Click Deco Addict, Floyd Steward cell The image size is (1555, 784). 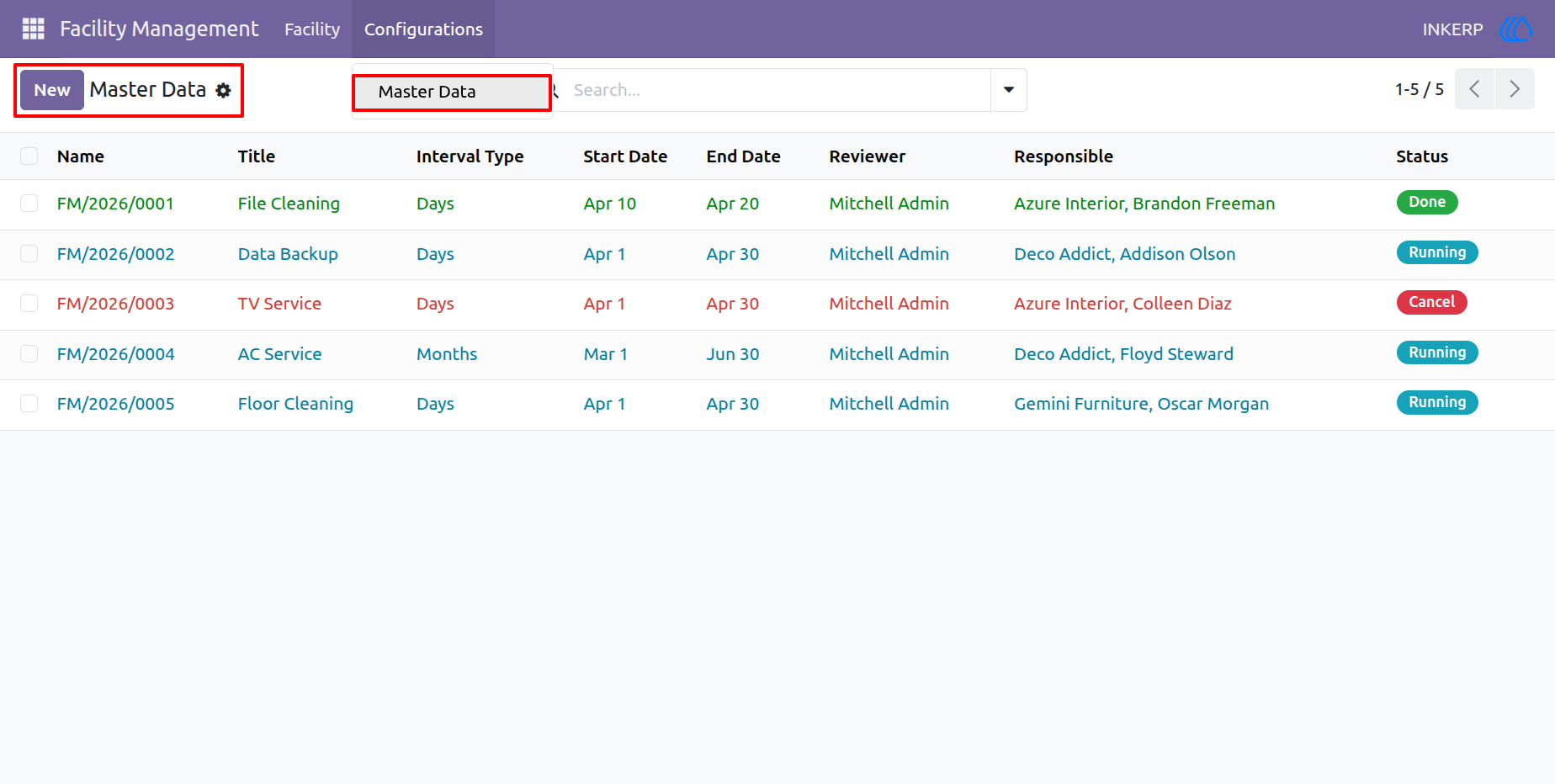[1123, 354]
